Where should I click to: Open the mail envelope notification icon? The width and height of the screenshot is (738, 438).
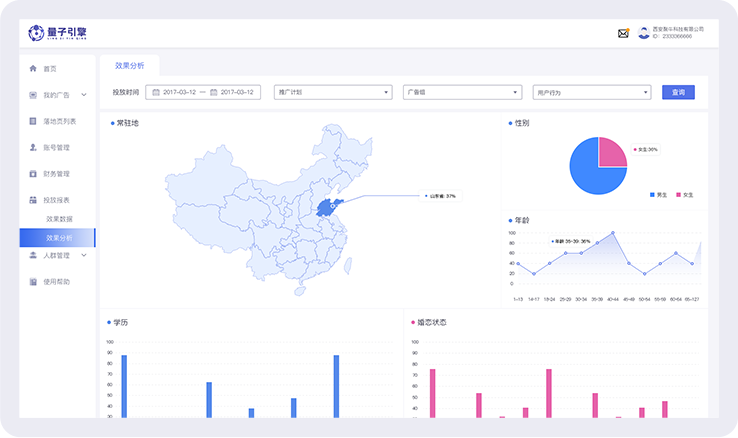pyautogui.click(x=623, y=33)
